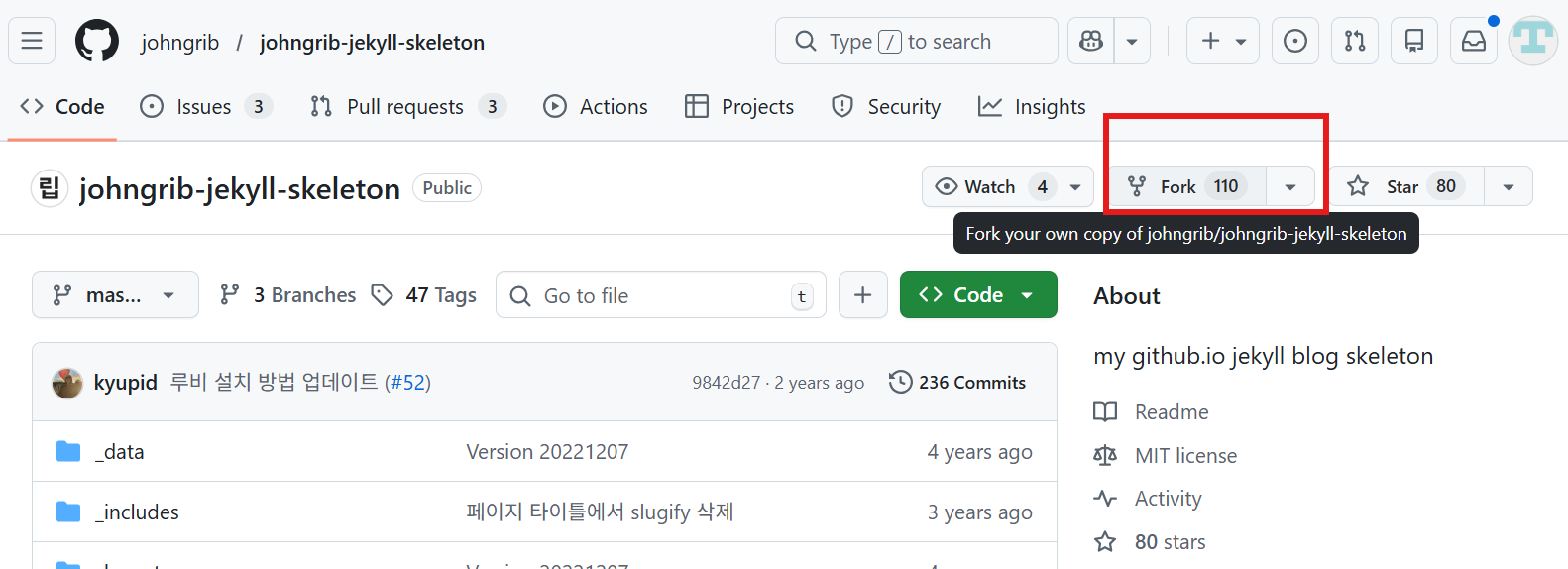The width and height of the screenshot is (1568, 569).
Task: Click the _data folder icon
Action: (68, 451)
